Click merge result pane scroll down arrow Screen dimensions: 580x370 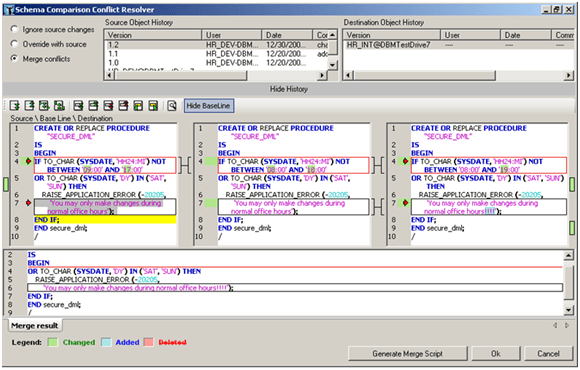point(569,310)
